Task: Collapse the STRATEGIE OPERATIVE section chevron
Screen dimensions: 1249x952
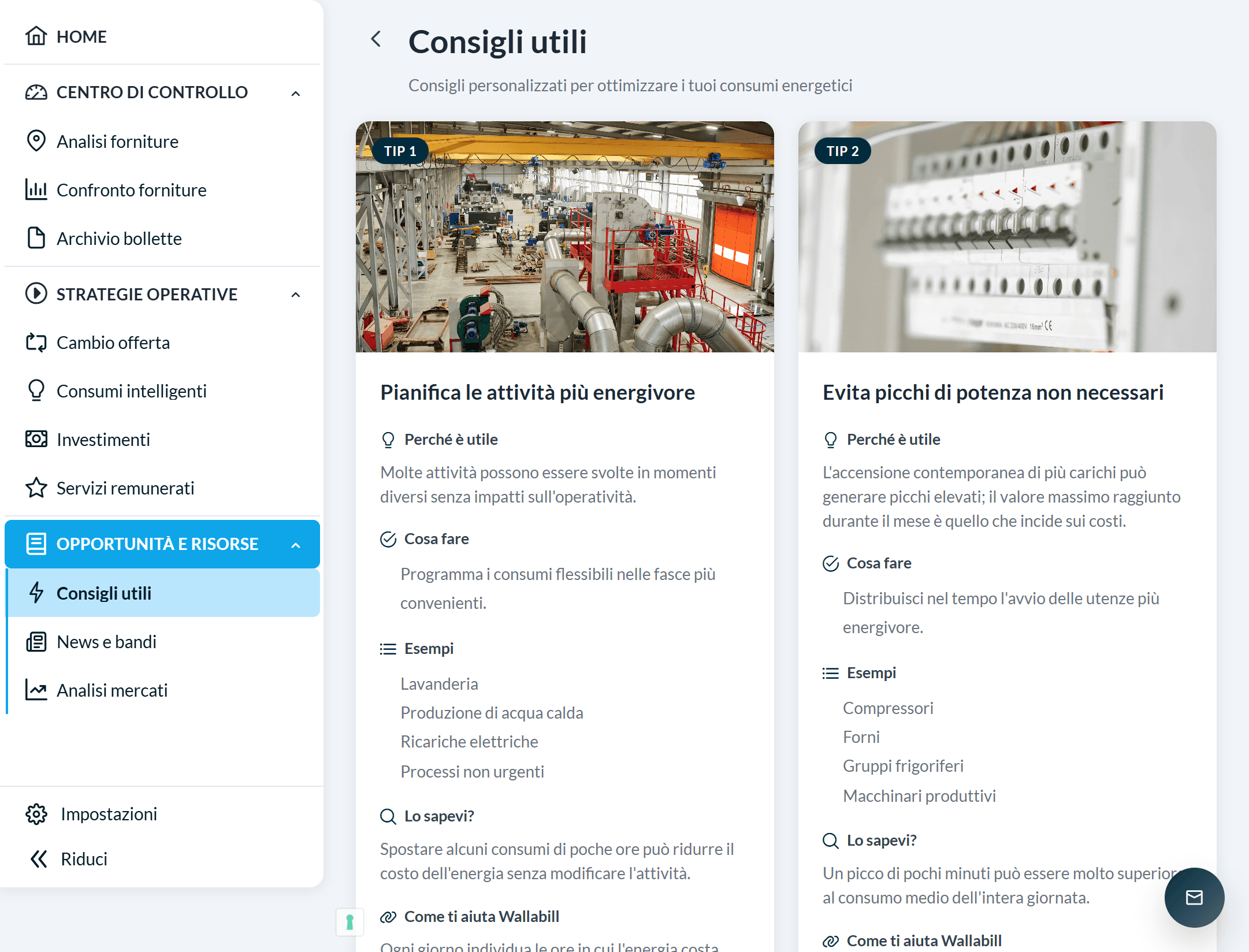Action: pyautogui.click(x=296, y=295)
